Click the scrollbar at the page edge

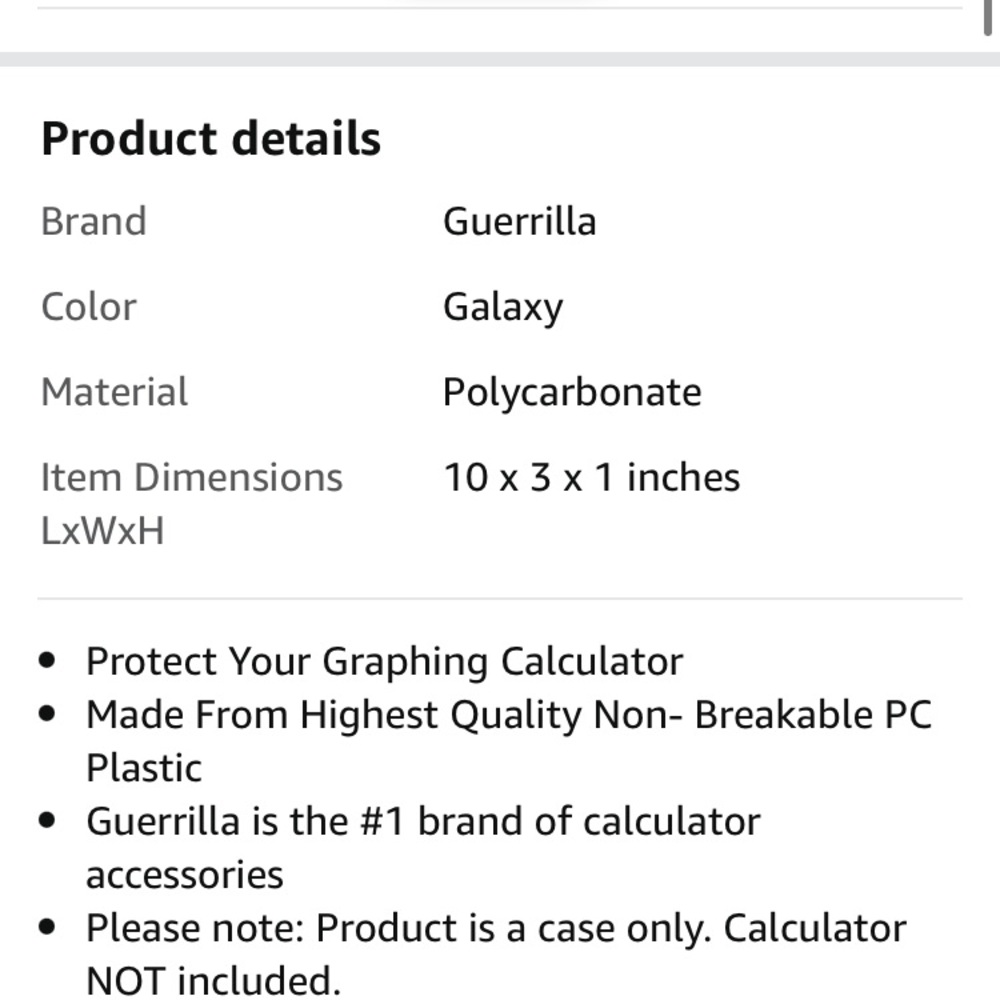click(988, 15)
